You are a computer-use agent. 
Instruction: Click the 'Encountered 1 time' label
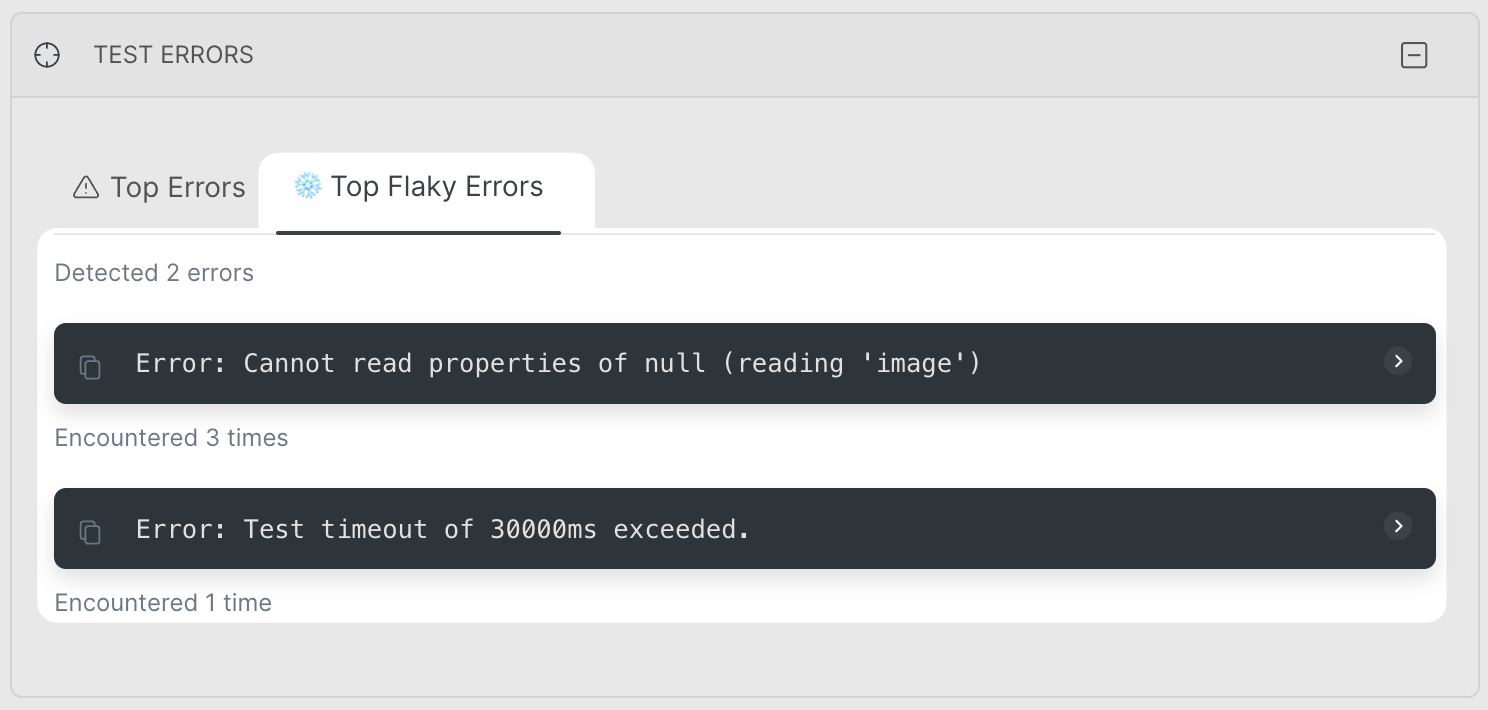point(163,603)
